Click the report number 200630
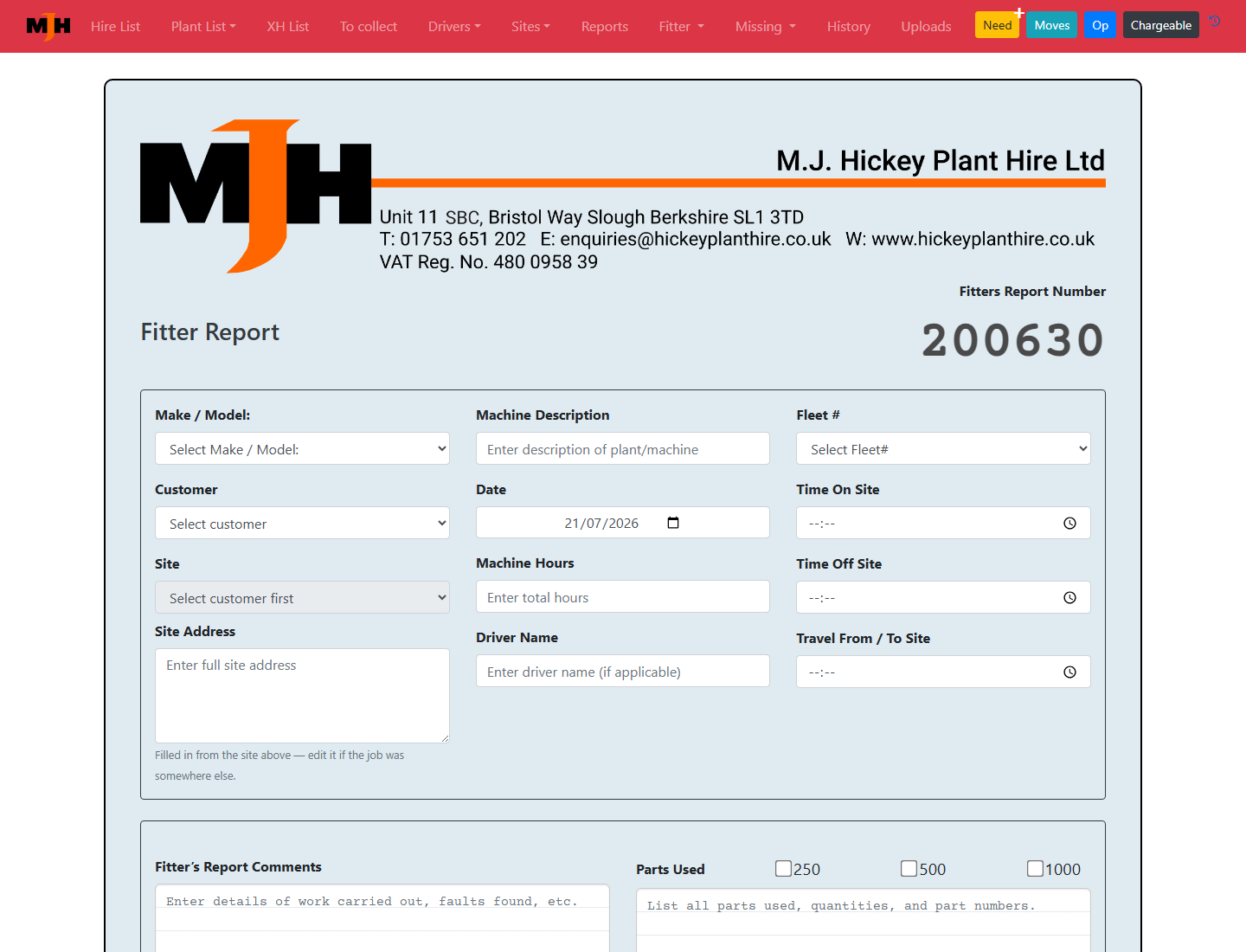Viewport: 1246px width, 952px height. [1013, 340]
